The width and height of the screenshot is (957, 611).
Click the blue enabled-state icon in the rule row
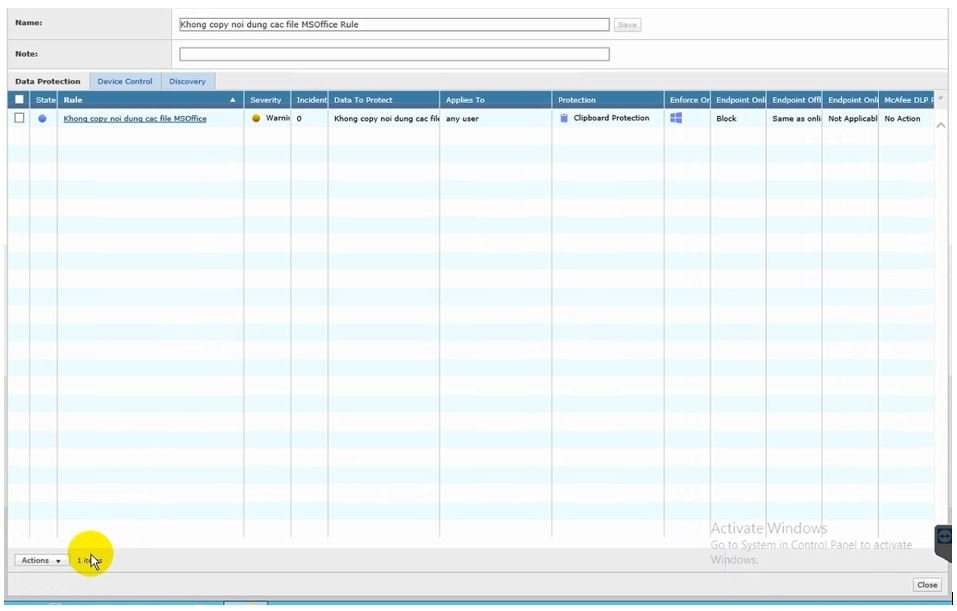(42, 119)
